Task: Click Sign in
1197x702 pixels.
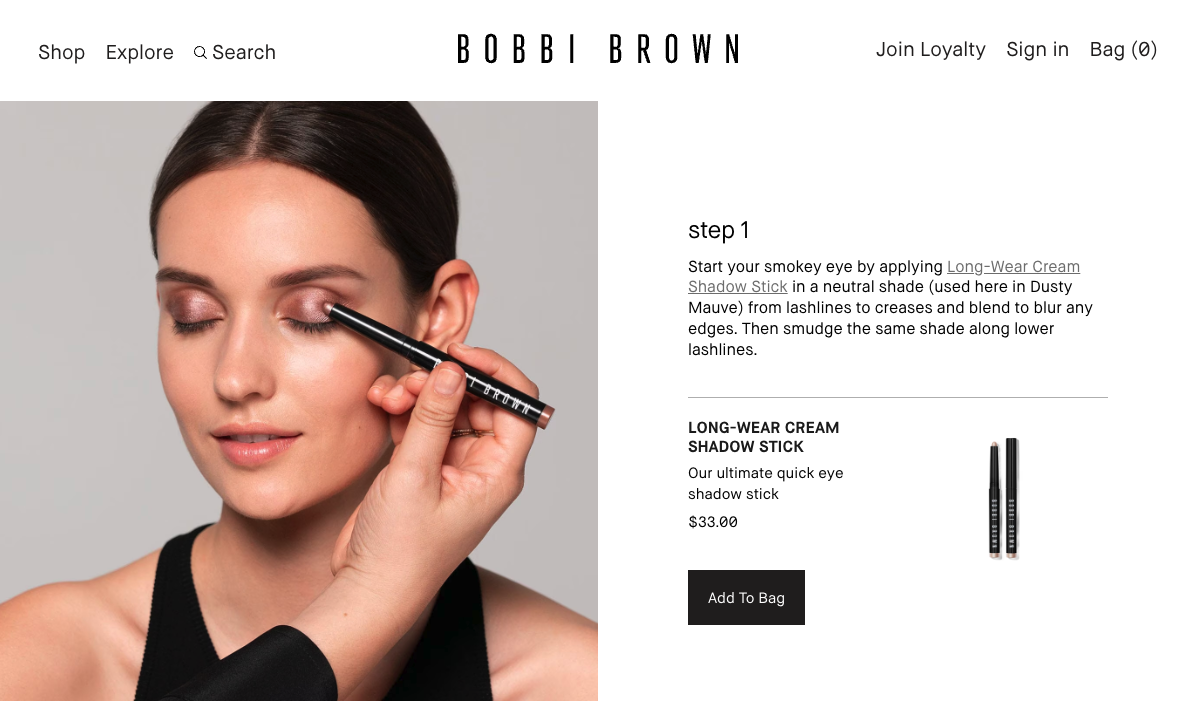Action: (x=1037, y=50)
